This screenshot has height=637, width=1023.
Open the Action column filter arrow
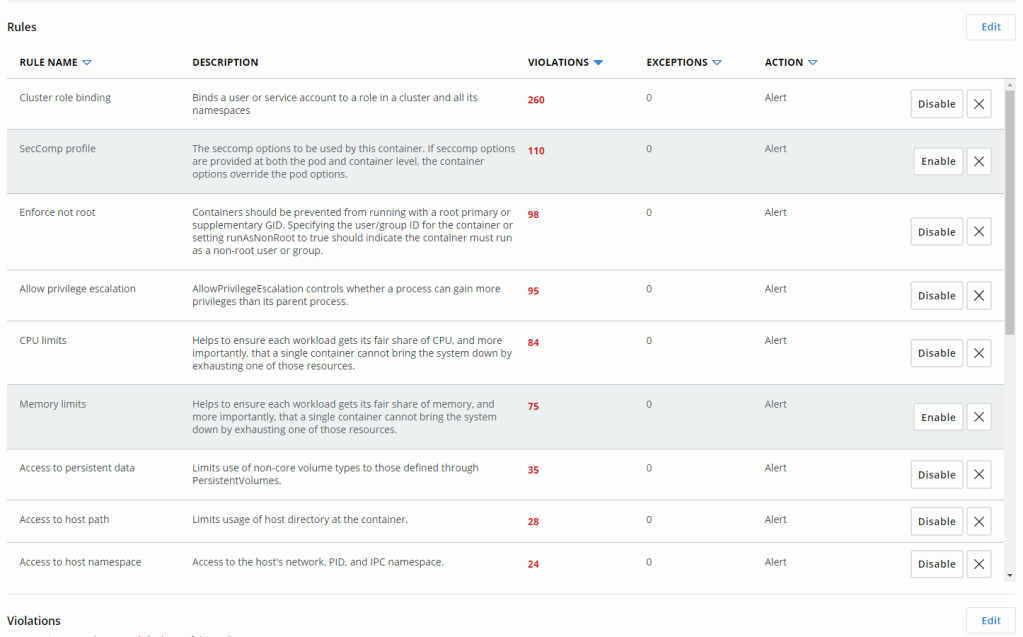point(813,63)
